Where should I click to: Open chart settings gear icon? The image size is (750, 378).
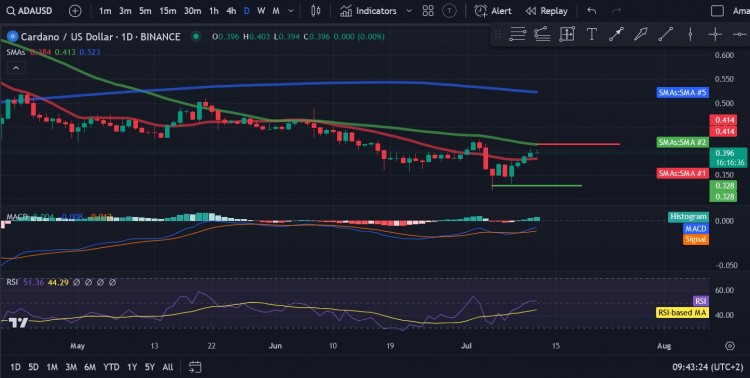coord(730,345)
